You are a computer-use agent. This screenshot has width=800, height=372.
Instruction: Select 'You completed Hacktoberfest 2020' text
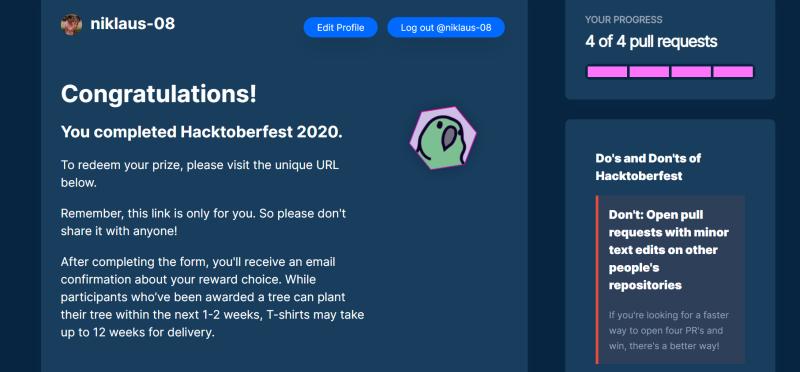202,132
